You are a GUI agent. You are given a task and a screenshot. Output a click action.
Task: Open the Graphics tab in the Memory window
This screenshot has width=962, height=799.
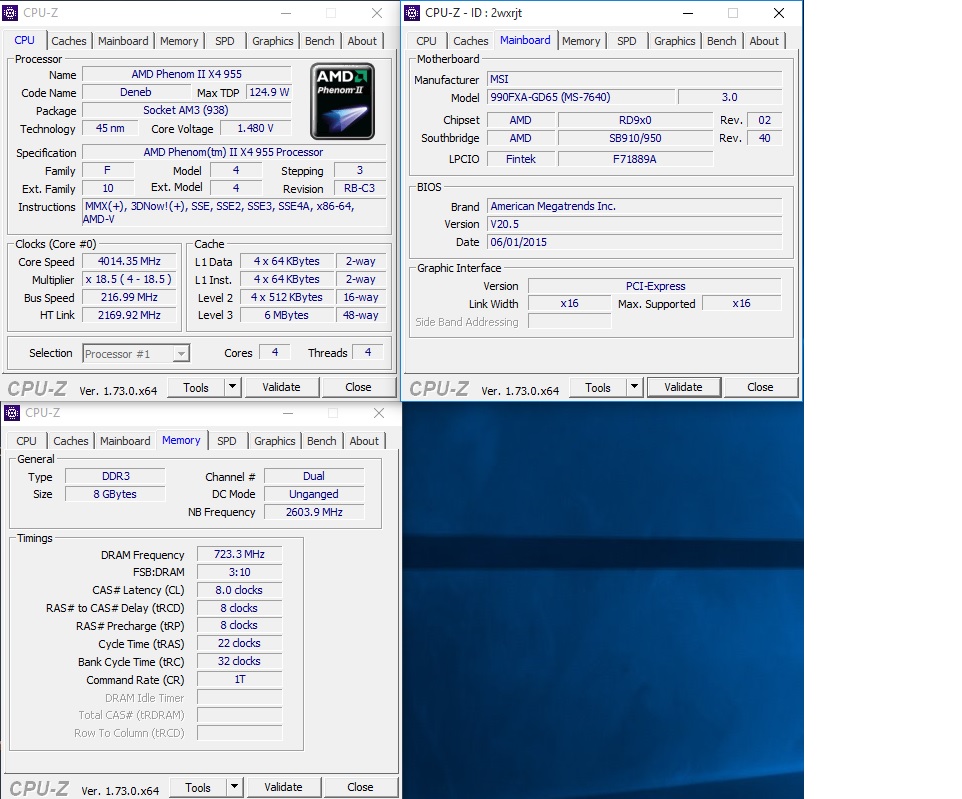click(x=274, y=441)
